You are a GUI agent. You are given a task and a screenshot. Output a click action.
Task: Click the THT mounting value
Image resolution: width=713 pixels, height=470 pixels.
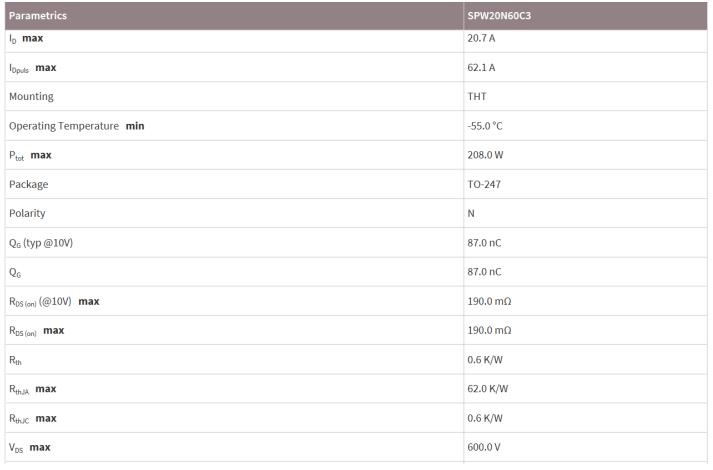[x=476, y=97]
